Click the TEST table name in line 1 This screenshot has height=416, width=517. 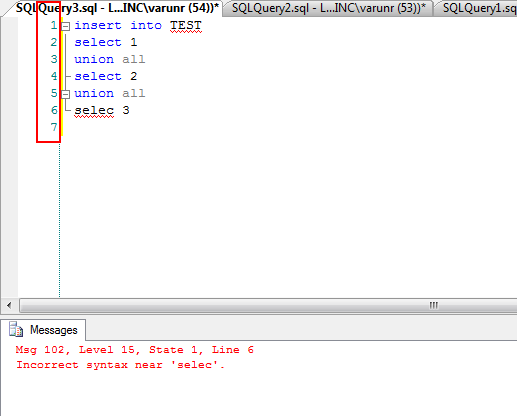(x=186, y=26)
